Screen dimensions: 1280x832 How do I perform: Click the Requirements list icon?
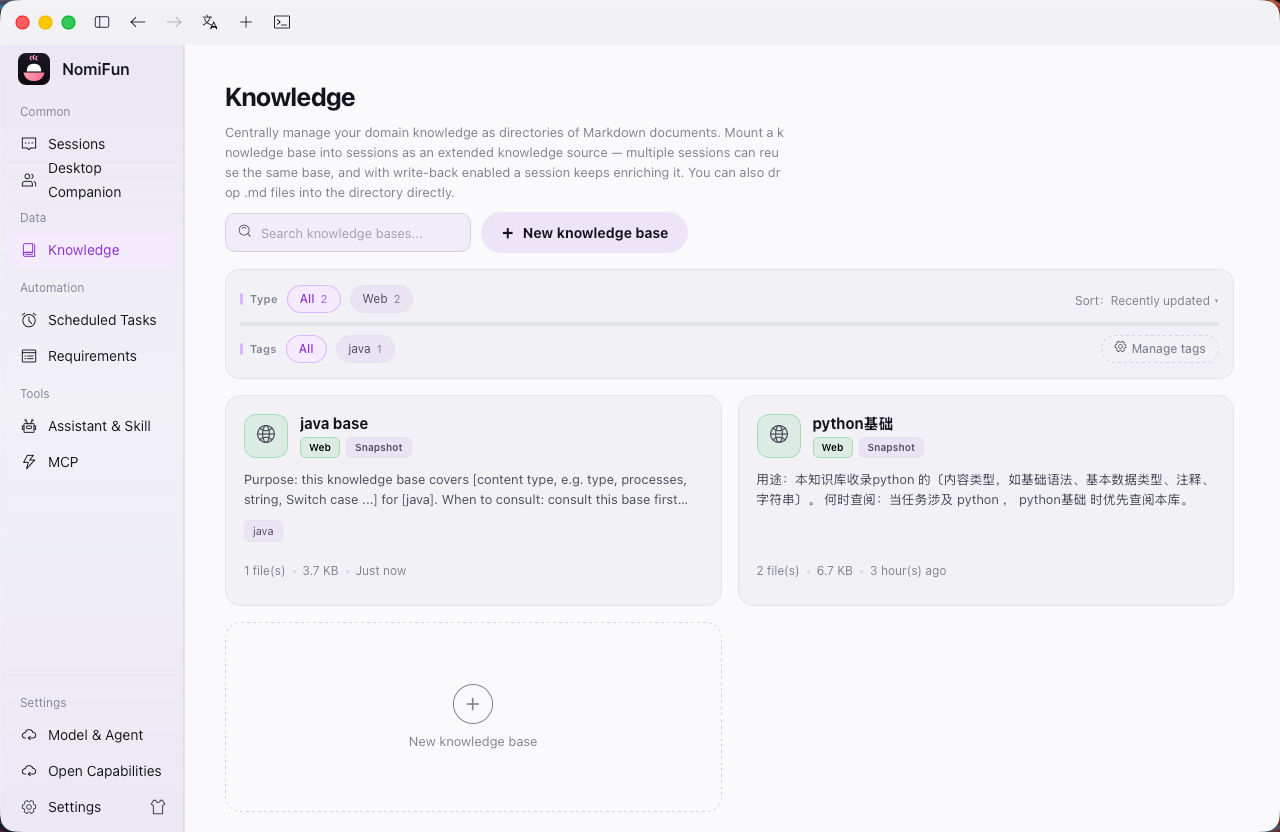pyautogui.click(x=29, y=356)
